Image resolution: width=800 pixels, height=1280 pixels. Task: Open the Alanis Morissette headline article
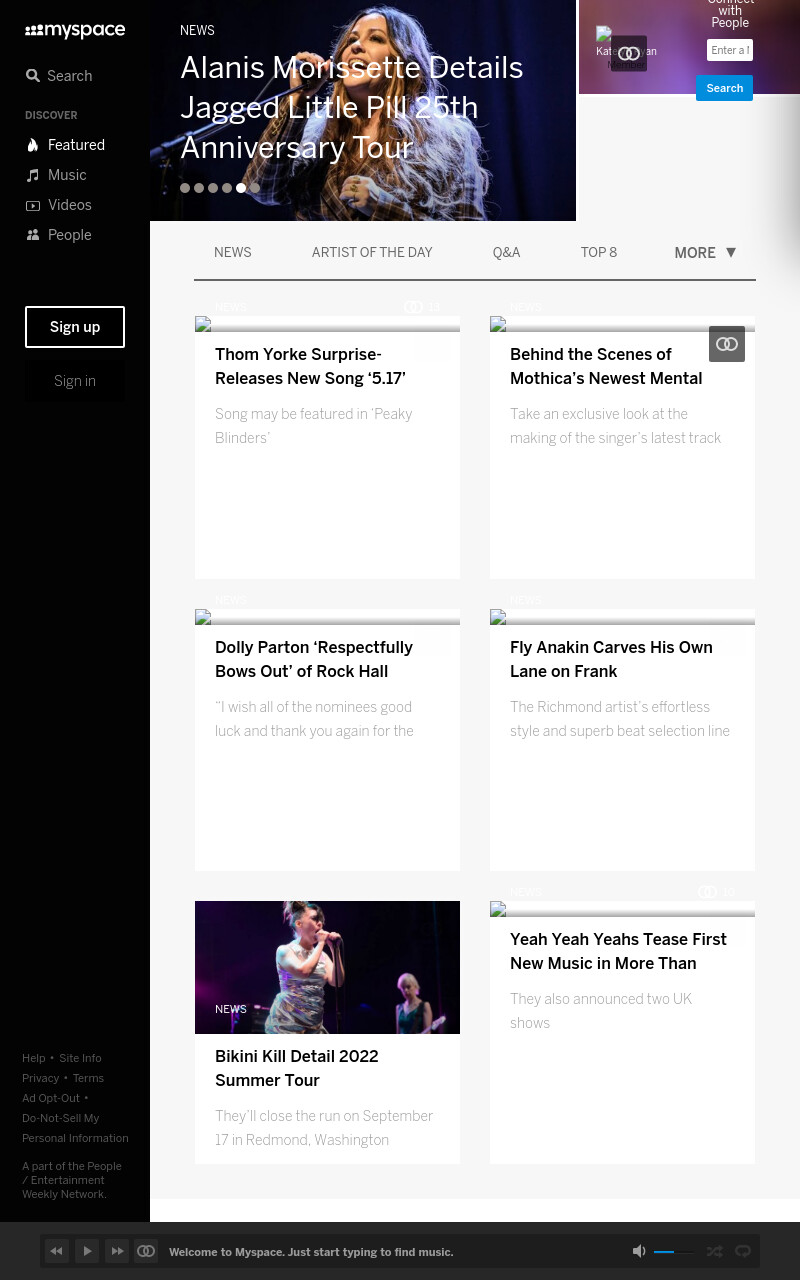pyautogui.click(x=351, y=107)
